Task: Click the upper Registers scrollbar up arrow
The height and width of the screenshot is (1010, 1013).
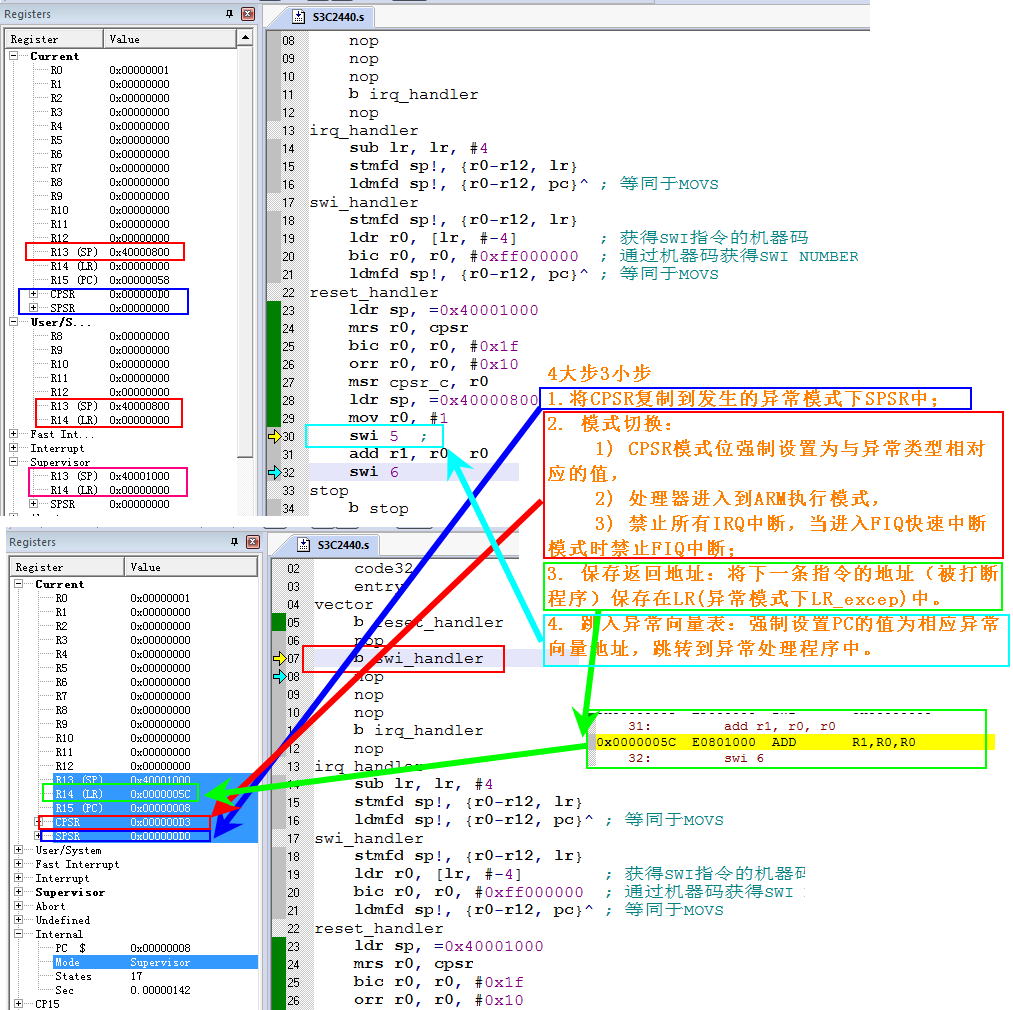Action: (x=245, y=38)
